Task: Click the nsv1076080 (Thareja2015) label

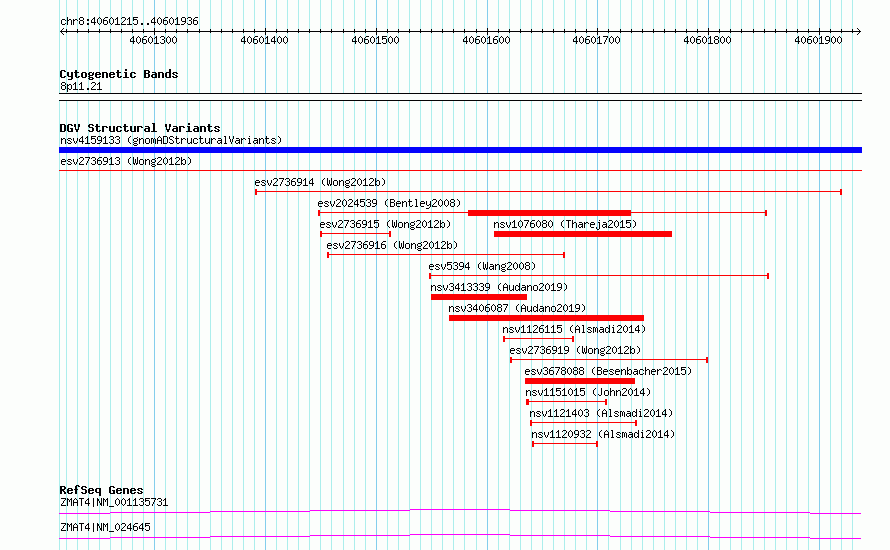Action: click(x=565, y=224)
